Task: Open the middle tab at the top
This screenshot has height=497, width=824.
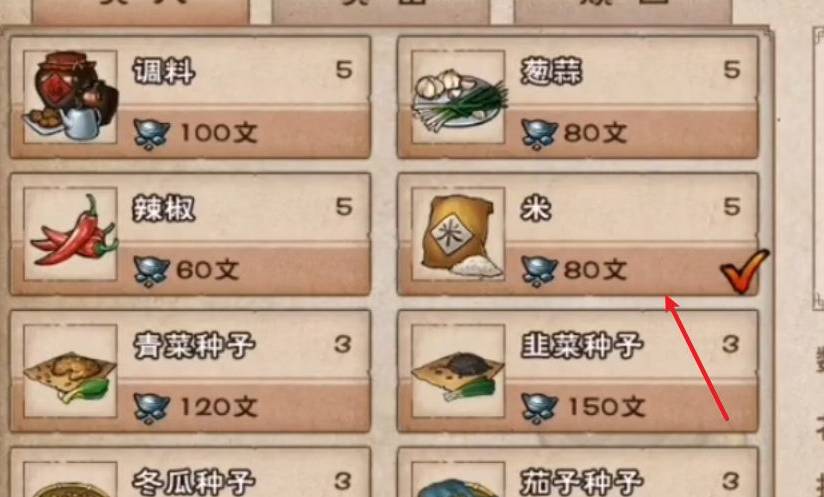Action: [x=381, y=11]
